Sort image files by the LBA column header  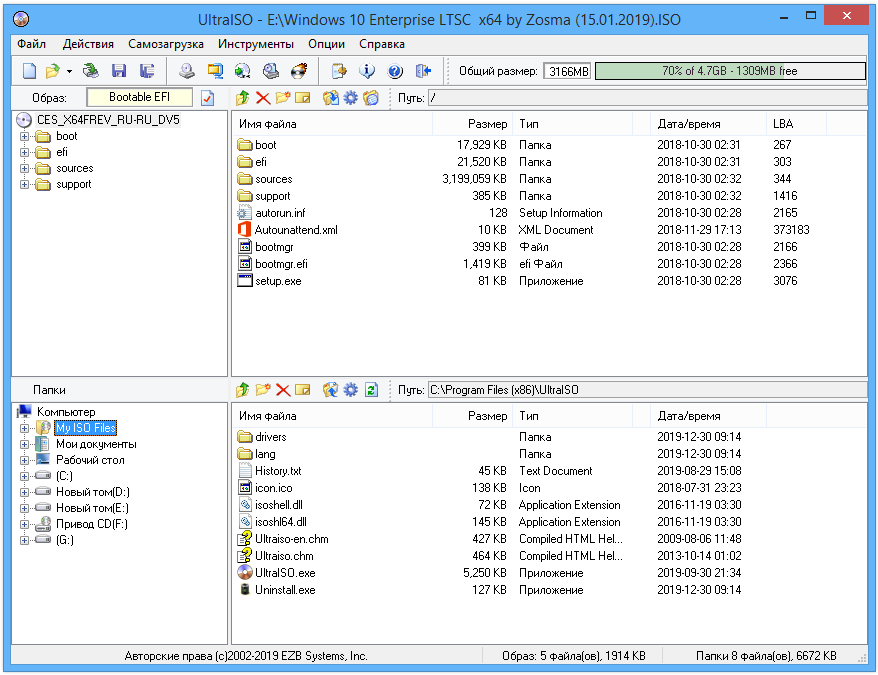[x=796, y=124]
